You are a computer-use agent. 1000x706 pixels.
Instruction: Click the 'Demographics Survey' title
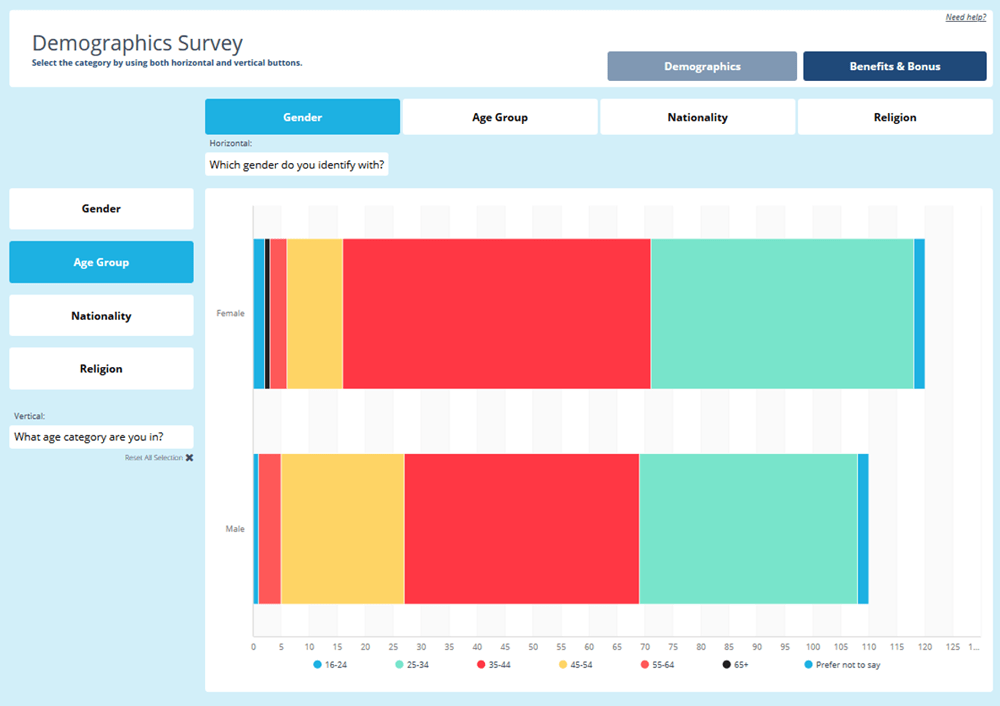point(137,43)
